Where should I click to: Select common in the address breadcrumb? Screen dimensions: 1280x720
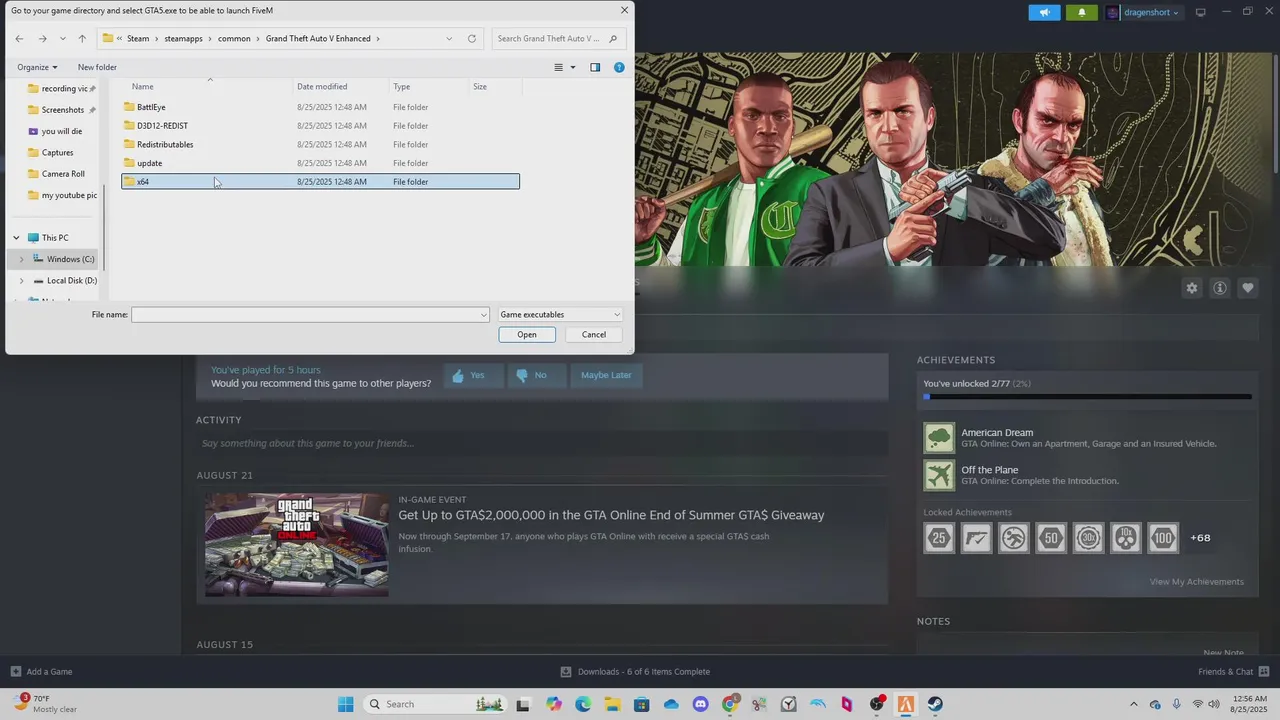234,39
